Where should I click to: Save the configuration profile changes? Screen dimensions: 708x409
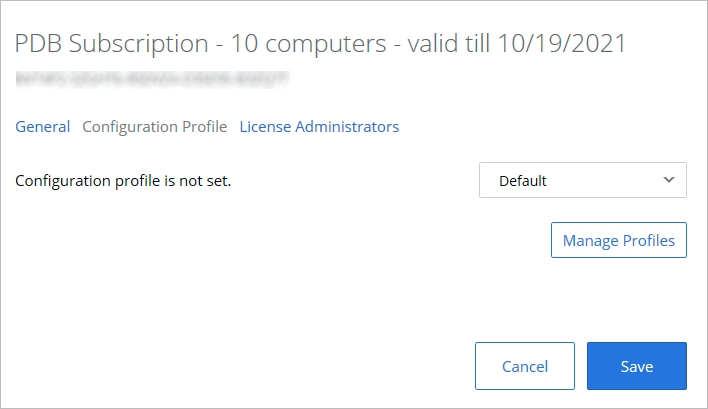(x=636, y=366)
